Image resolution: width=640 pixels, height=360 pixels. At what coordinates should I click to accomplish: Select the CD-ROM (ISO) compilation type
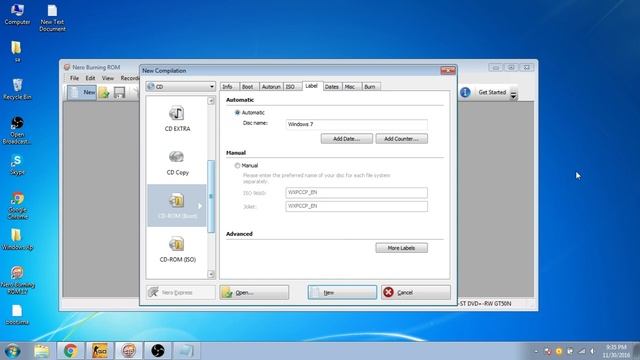click(x=177, y=250)
